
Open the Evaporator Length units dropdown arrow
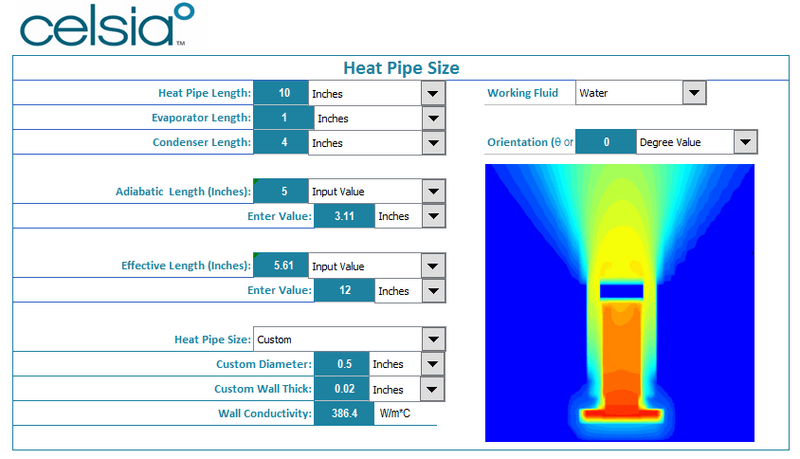(x=433, y=118)
